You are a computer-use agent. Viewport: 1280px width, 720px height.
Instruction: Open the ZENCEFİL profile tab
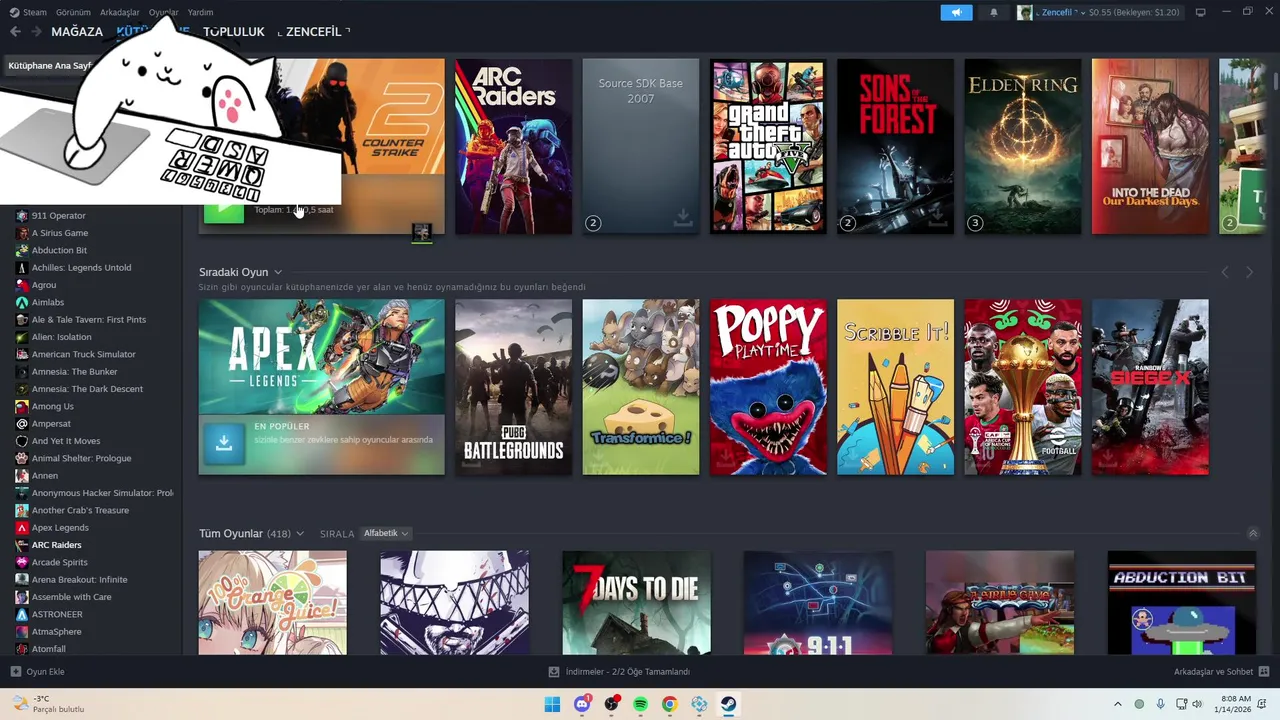314,31
